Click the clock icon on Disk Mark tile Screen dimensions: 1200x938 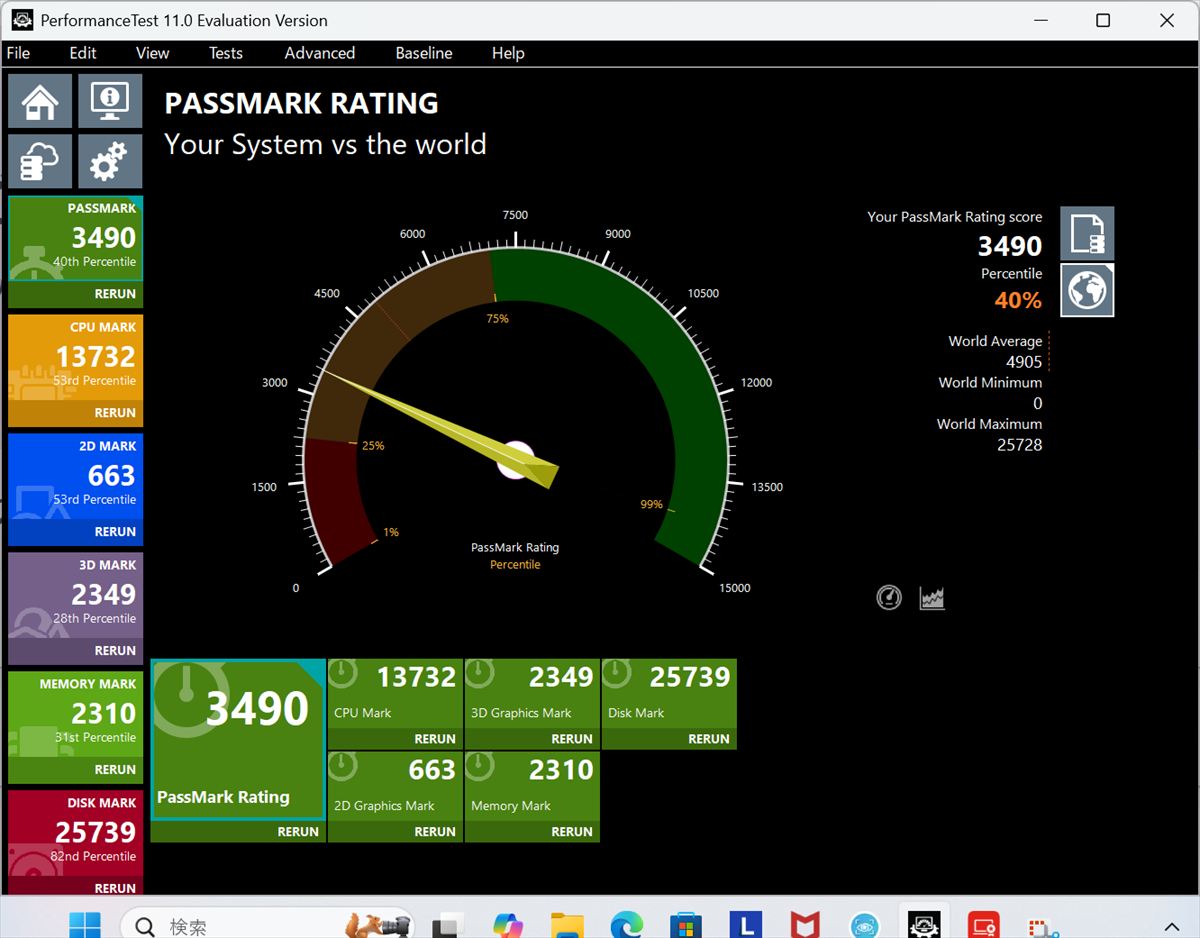(617, 674)
